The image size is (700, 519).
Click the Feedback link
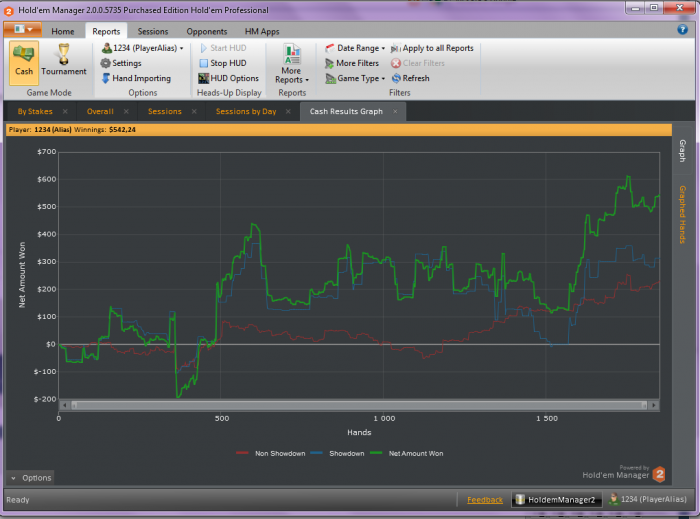[x=485, y=500]
